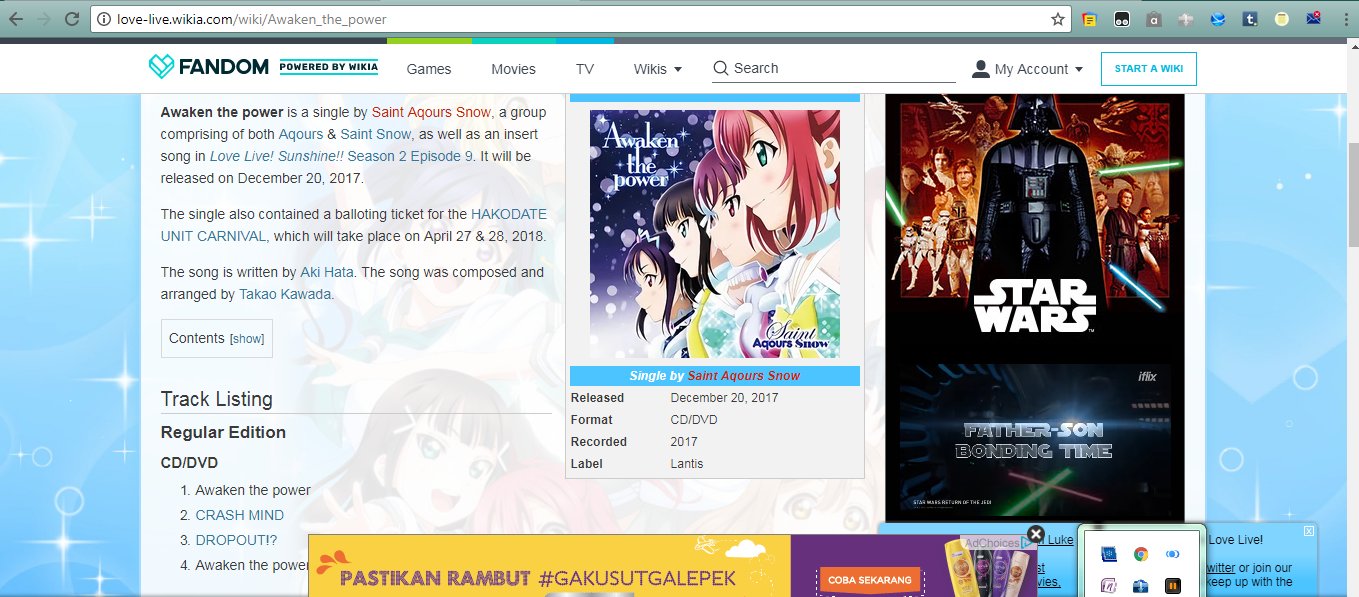Go forward with the browser forward arrow
Screen dimensions: 1359x597
coord(43,19)
